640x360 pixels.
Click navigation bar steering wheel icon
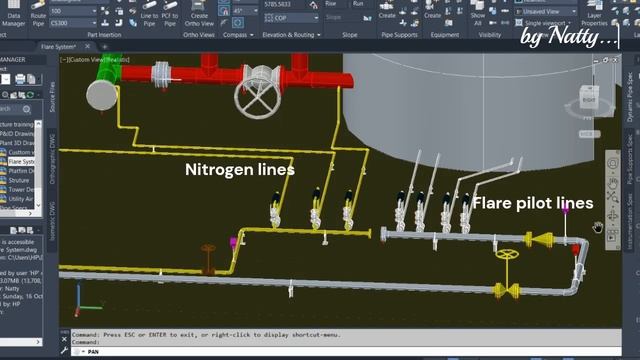[x=612, y=163]
